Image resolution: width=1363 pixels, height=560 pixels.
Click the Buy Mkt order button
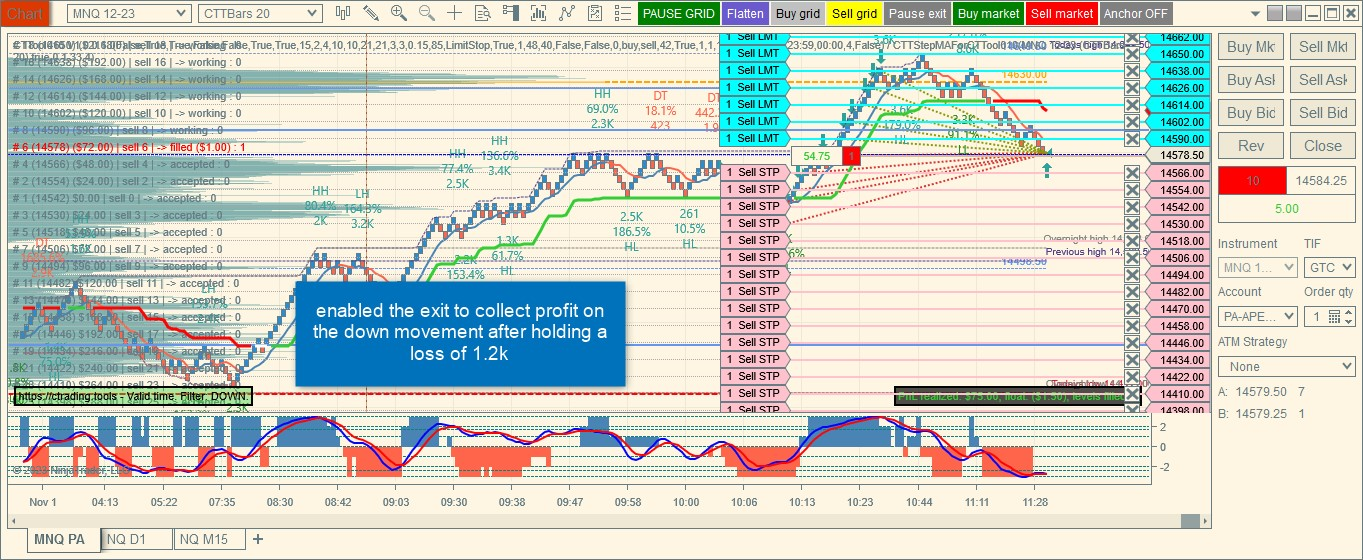point(1251,47)
